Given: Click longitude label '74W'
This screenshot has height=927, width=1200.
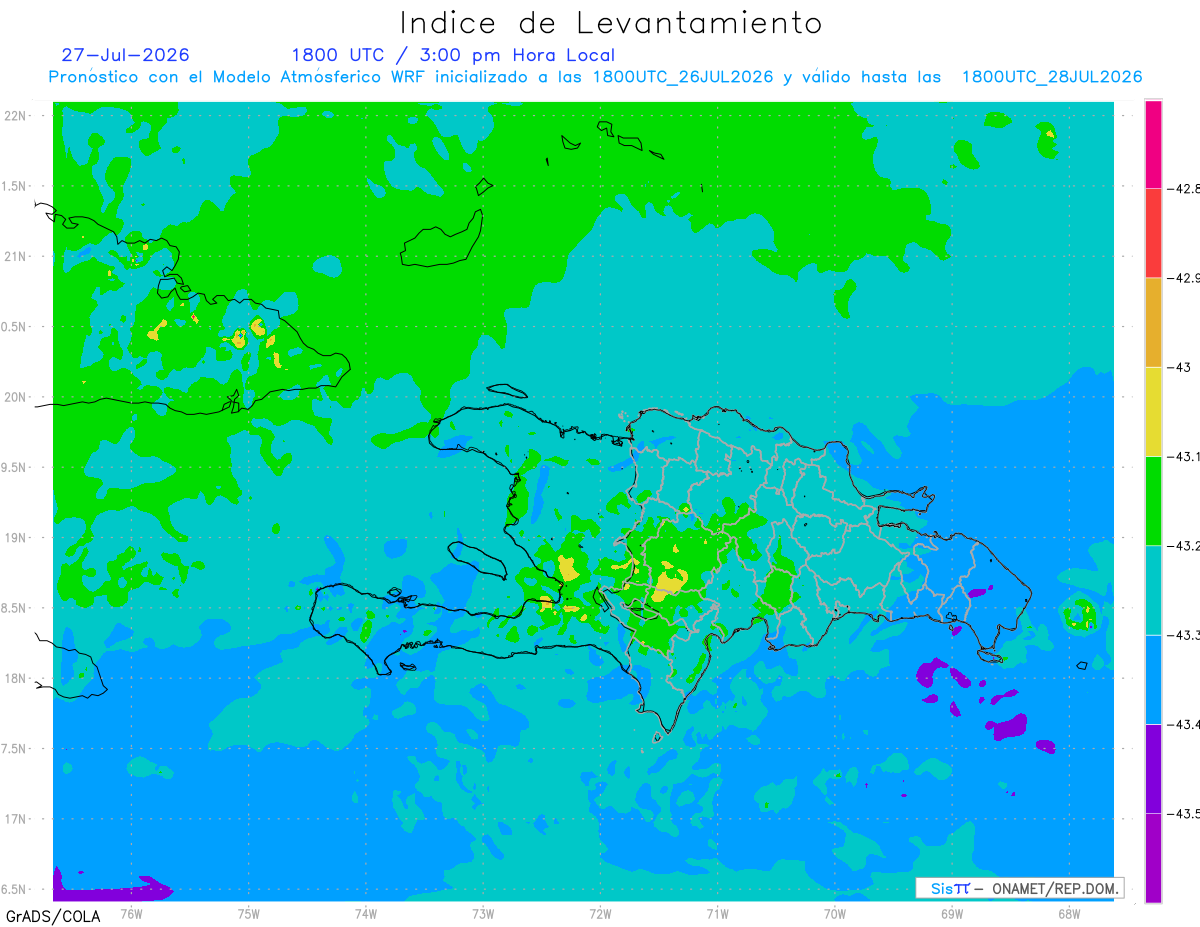Looking at the screenshot, I should [x=366, y=912].
